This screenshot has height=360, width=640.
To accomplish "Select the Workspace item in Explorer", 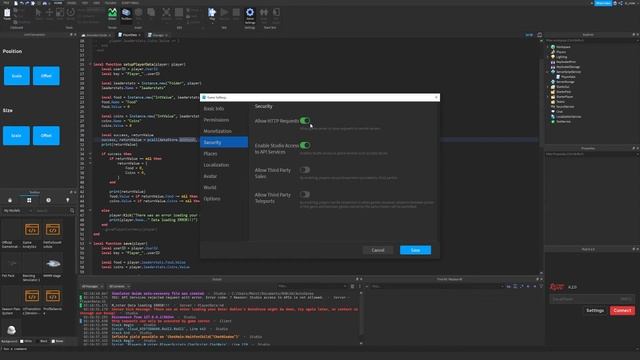I will pos(563,47).
